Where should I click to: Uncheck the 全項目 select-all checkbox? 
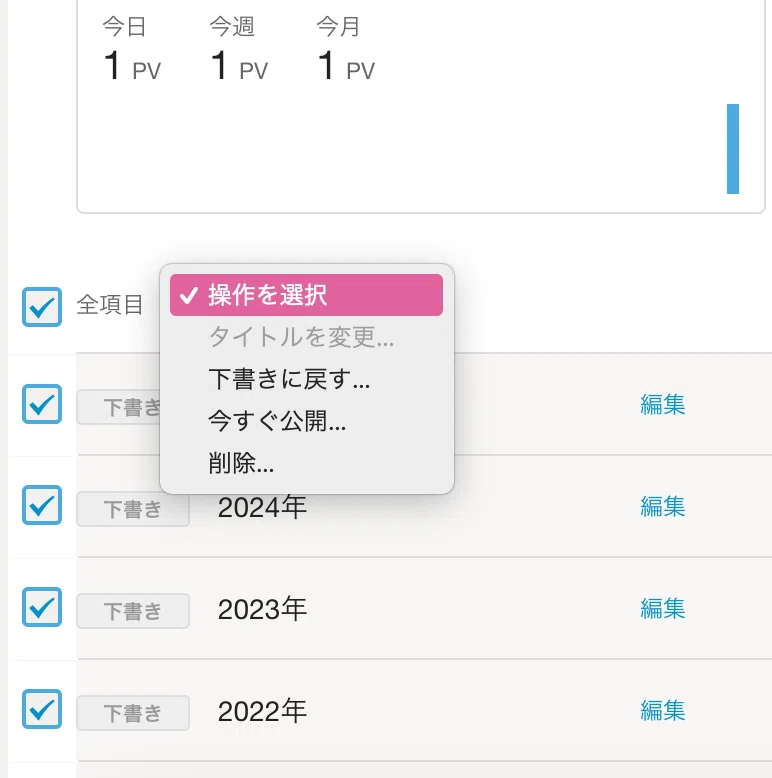pos(42,307)
